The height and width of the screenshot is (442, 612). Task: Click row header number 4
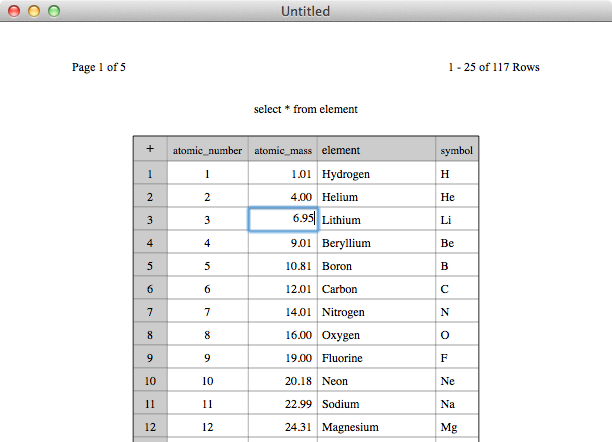(x=150, y=242)
